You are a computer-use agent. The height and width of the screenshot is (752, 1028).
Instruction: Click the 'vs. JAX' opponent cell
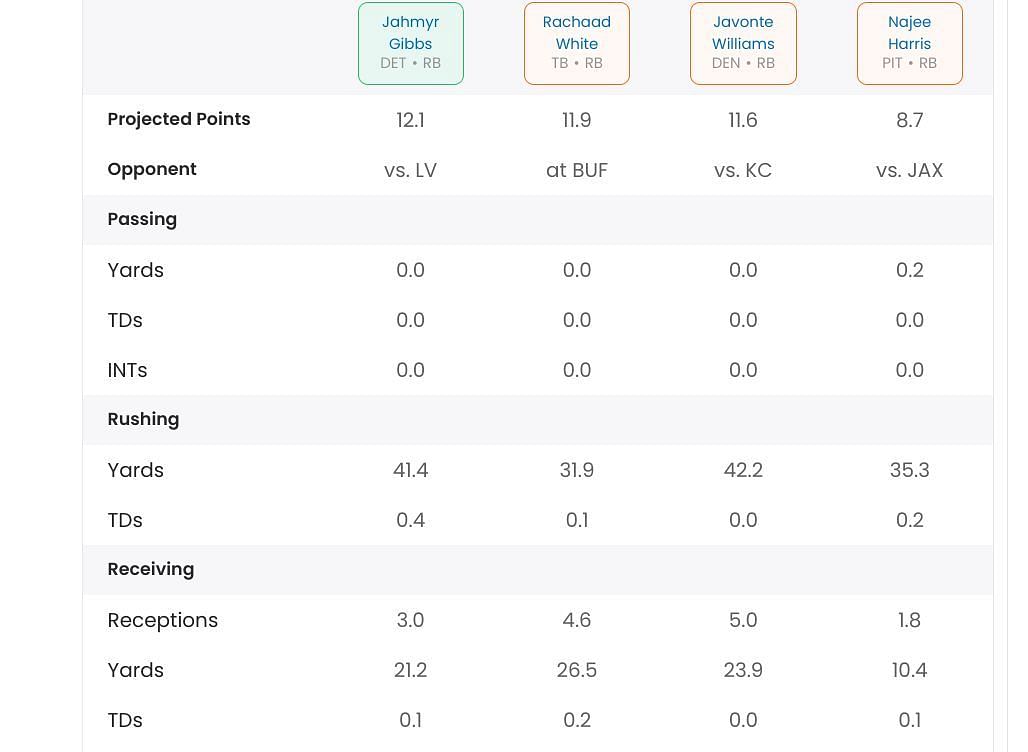click(x=909, y=170)
